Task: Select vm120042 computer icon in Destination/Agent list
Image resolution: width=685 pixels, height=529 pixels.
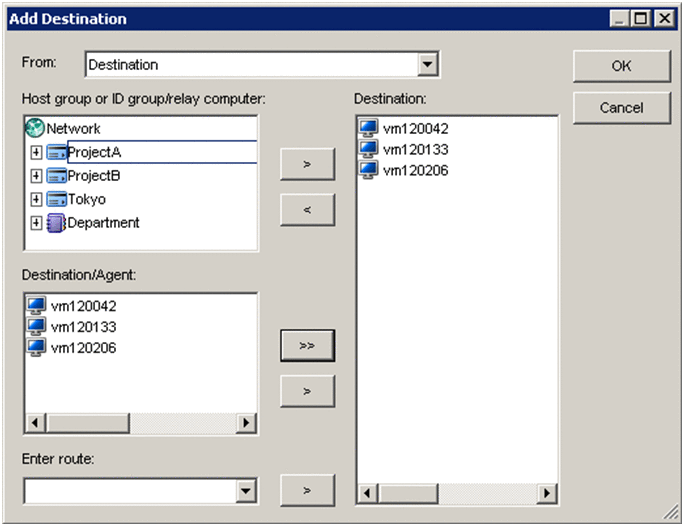Action: pos(37,307)
